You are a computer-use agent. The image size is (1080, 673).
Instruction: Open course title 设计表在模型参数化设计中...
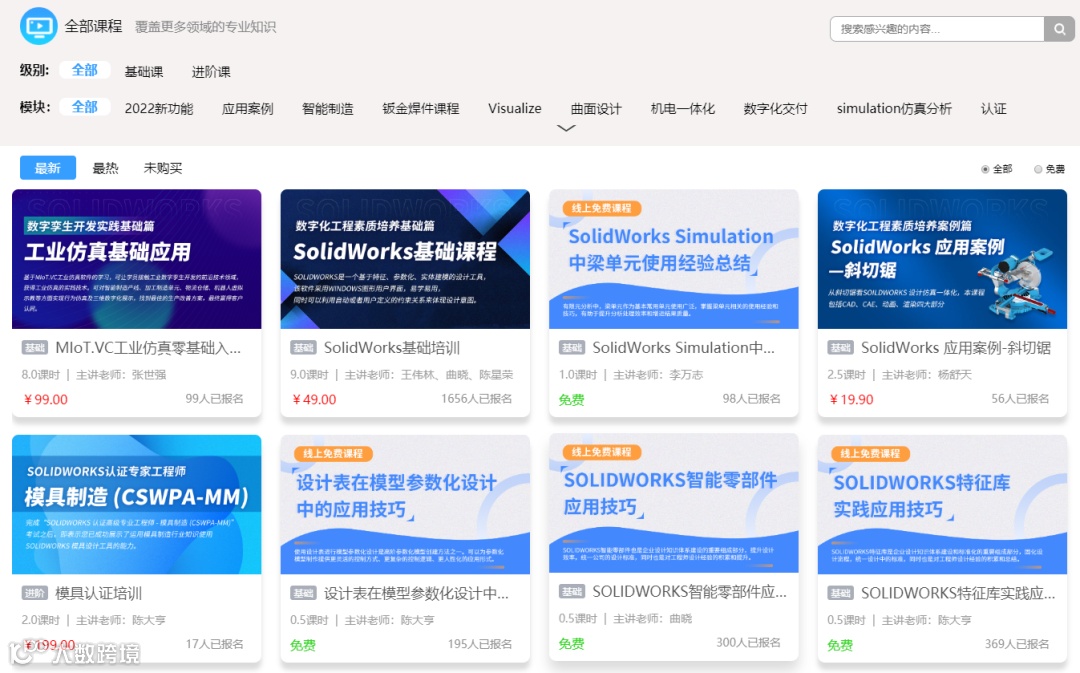pyautogui.click(x=416, y=593)
